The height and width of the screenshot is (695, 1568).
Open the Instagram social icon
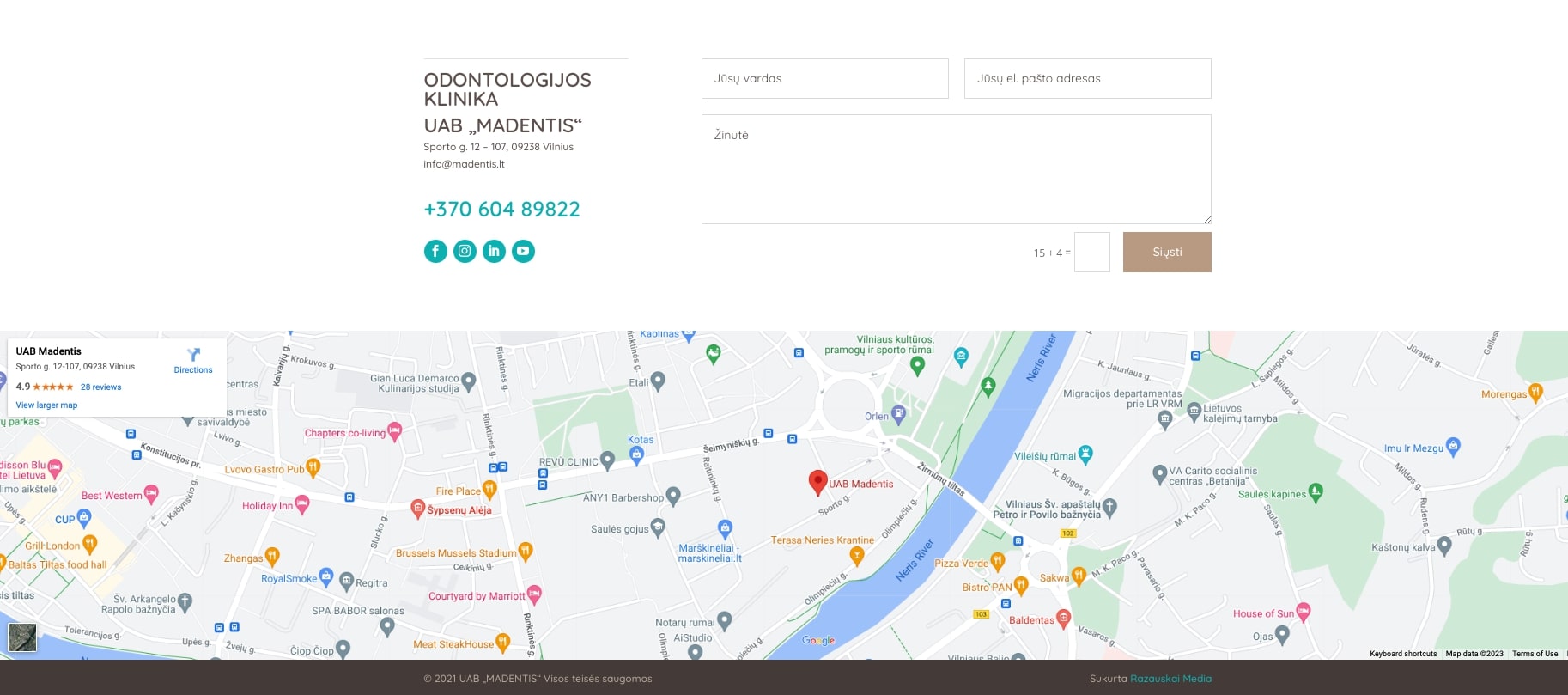pos(465,251)
